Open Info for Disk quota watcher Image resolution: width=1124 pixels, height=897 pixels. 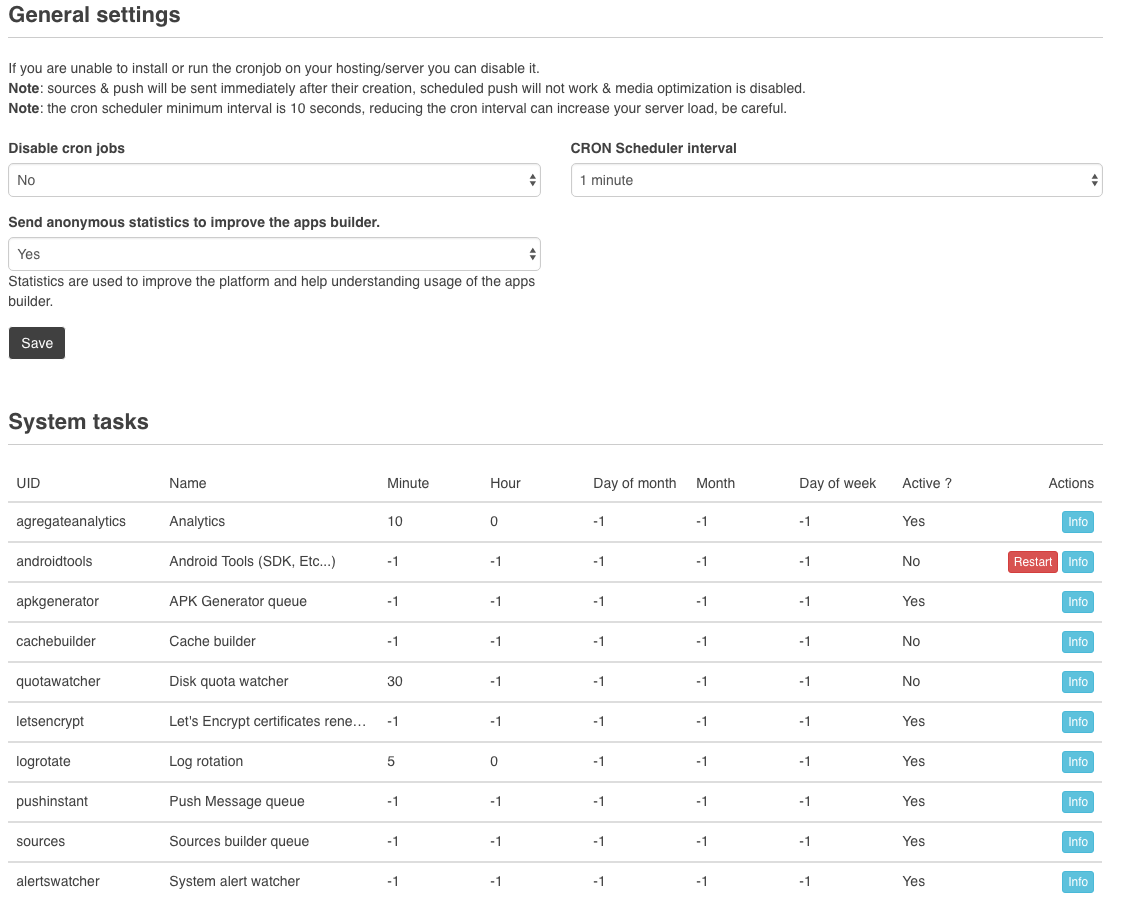point(1077,682)
